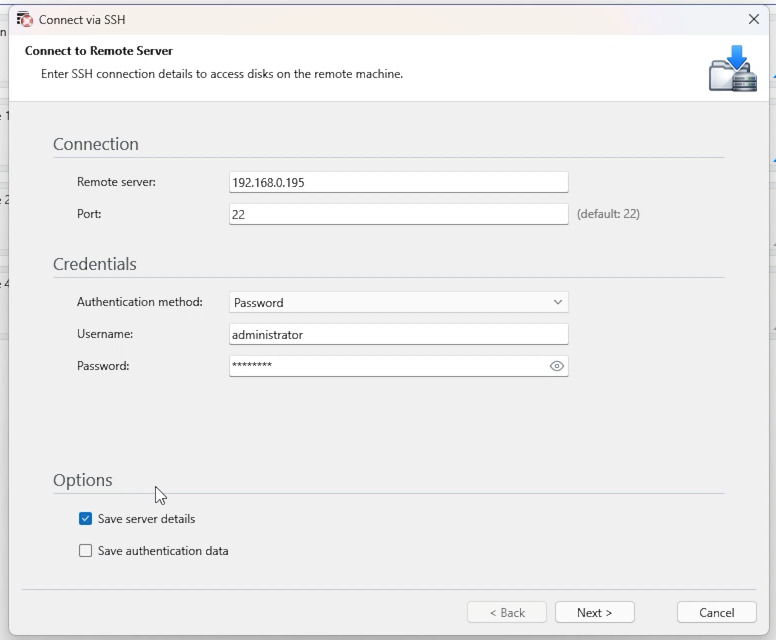Click the app icon in the title bar
Viewport: 776px width, 640px height.
pos(24,19)
